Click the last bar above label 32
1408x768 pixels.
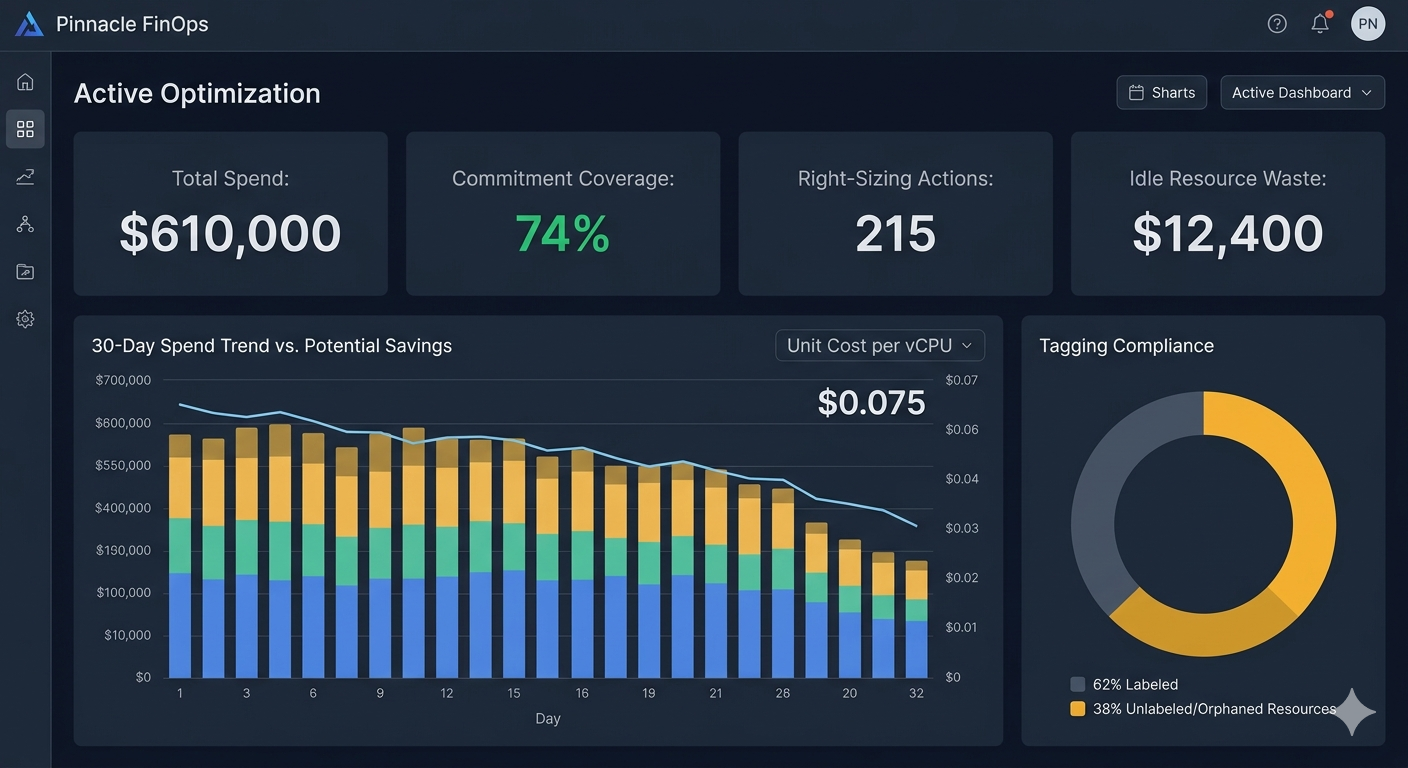[916, 619]
